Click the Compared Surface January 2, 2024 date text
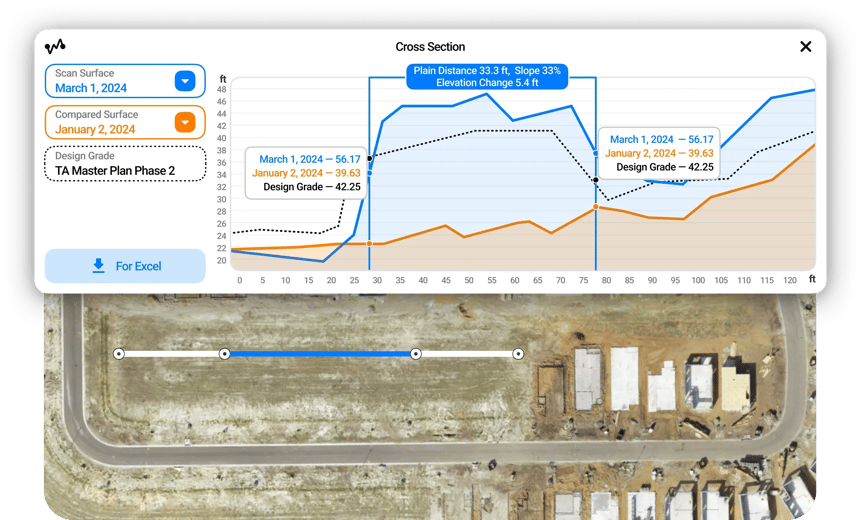The height and width of the screenshot is (520, 861). [95, 130]
